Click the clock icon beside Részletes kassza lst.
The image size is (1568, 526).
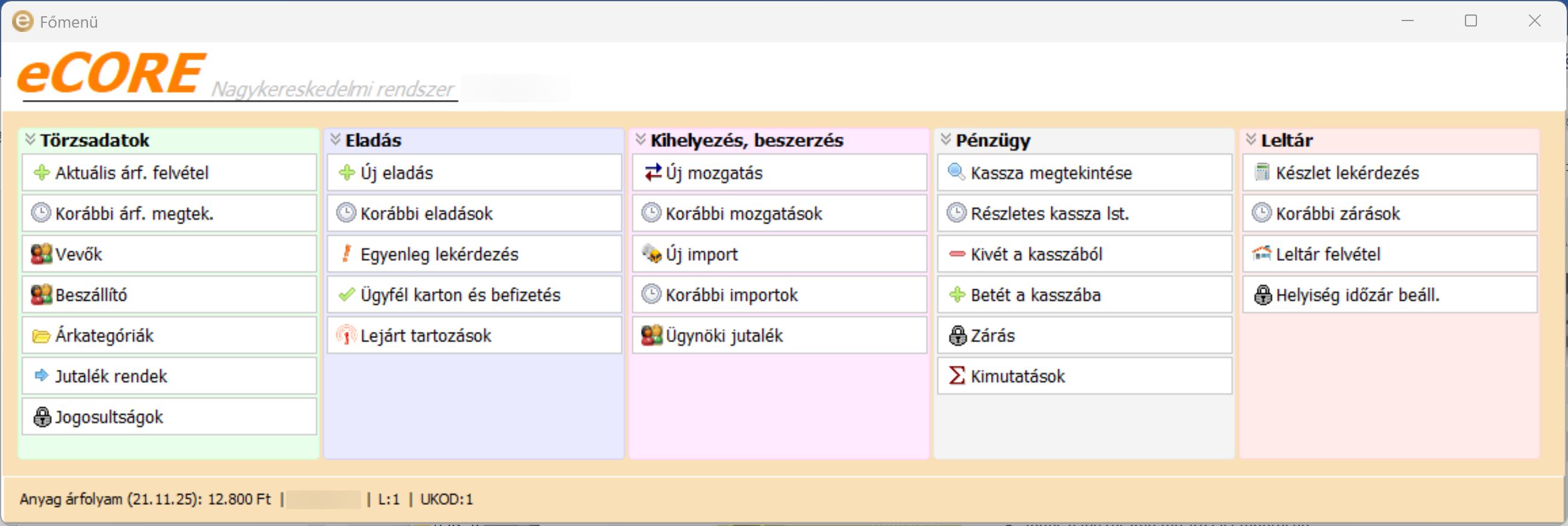957,213
